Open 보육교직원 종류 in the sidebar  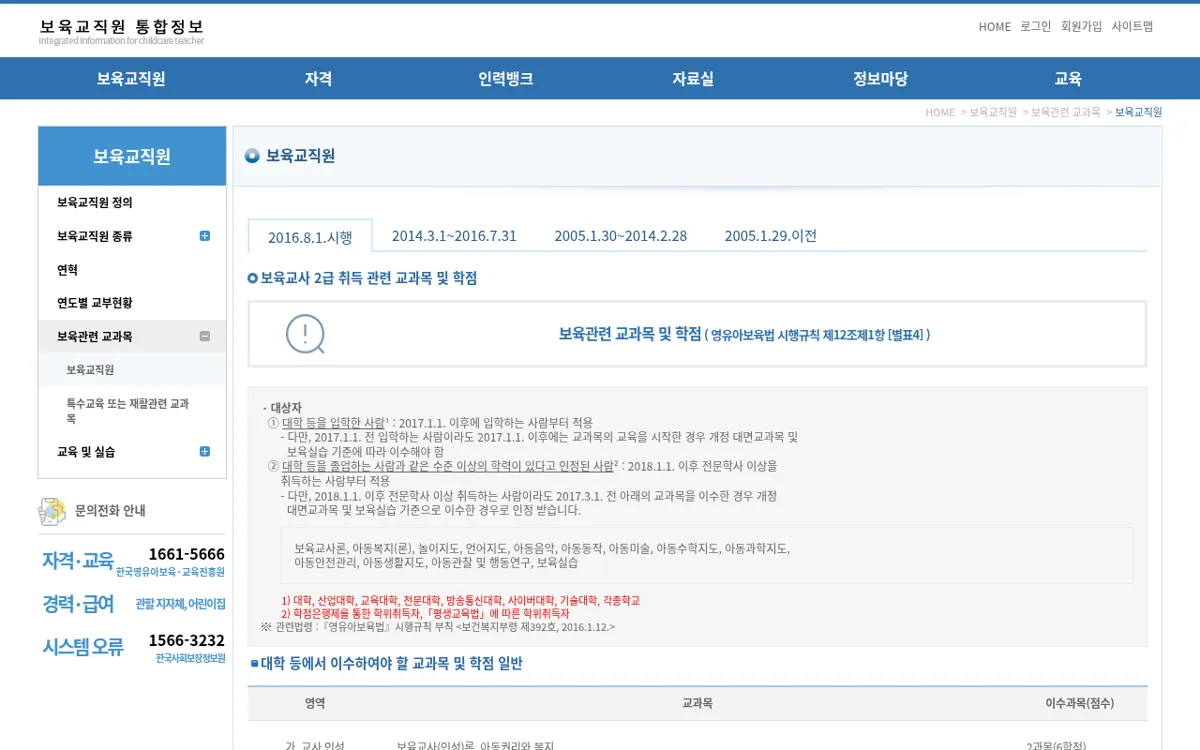(95, 236)
